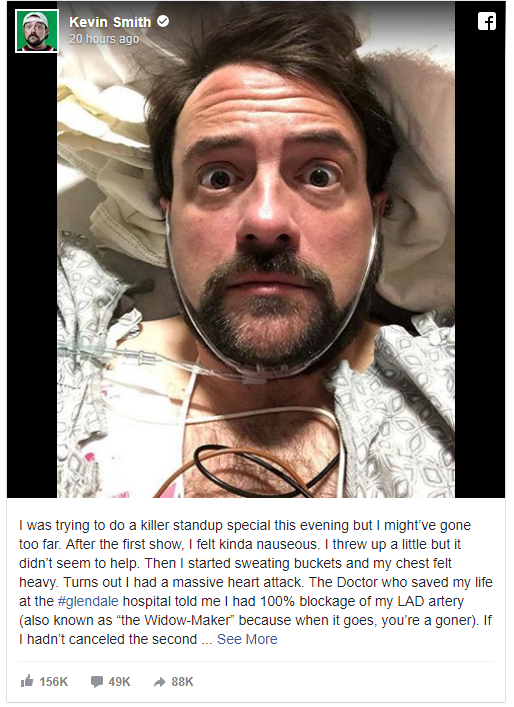
Task: Click the comment speech bubble icon
Action: 96,681
